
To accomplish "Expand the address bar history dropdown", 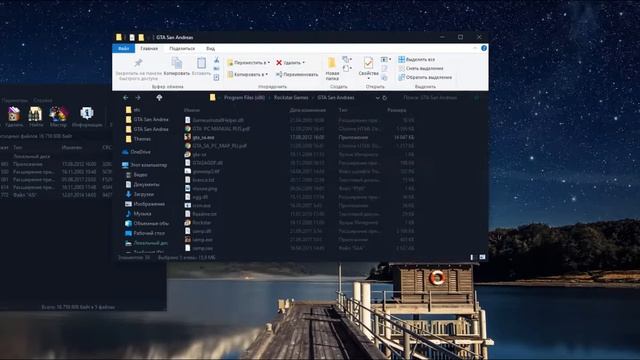I will click(378, 98).
